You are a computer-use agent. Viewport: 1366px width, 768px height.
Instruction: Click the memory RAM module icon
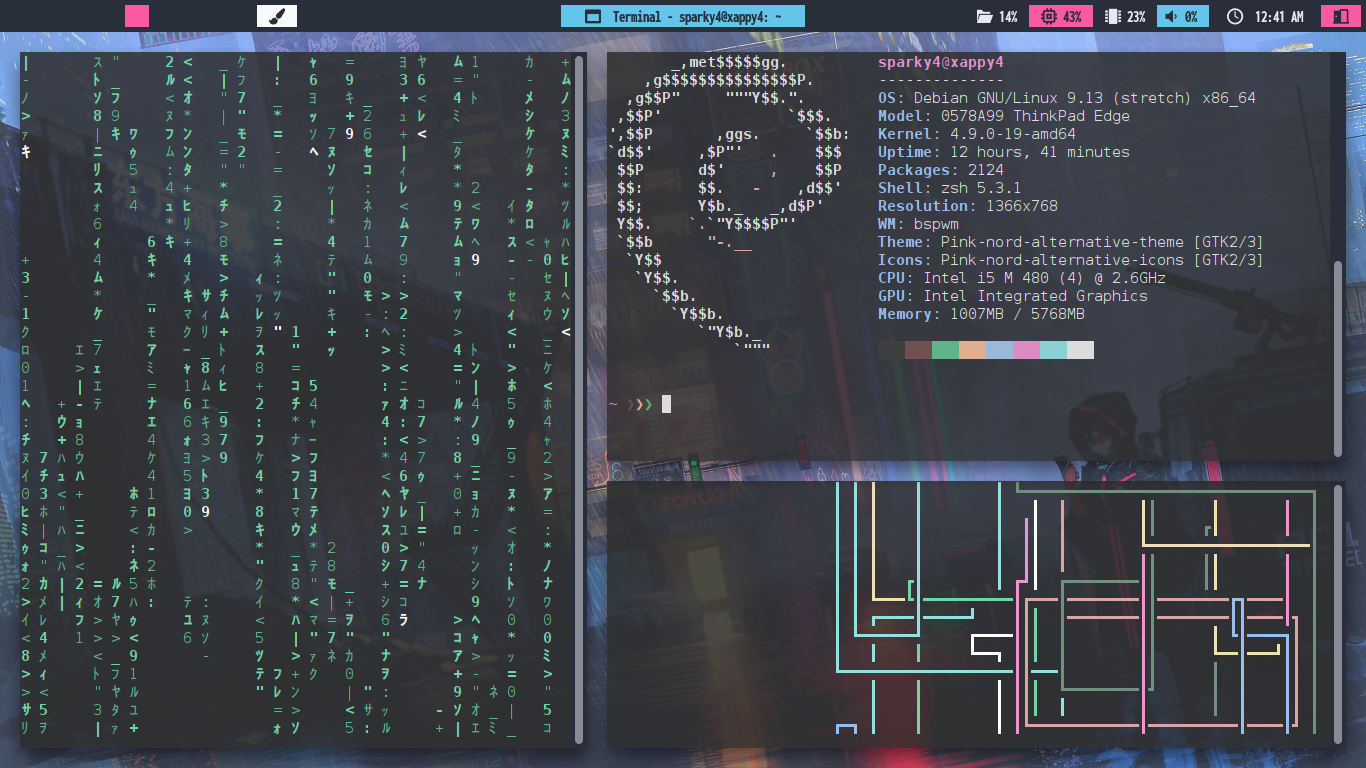pos(1111,16)
